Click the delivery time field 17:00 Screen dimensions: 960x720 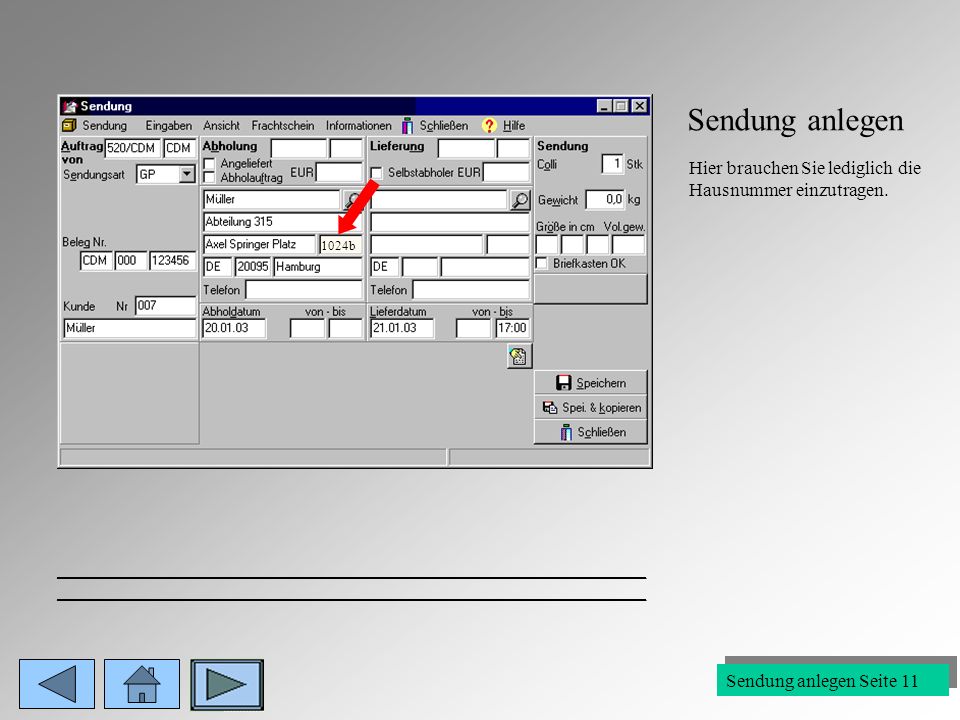[512, 328]
